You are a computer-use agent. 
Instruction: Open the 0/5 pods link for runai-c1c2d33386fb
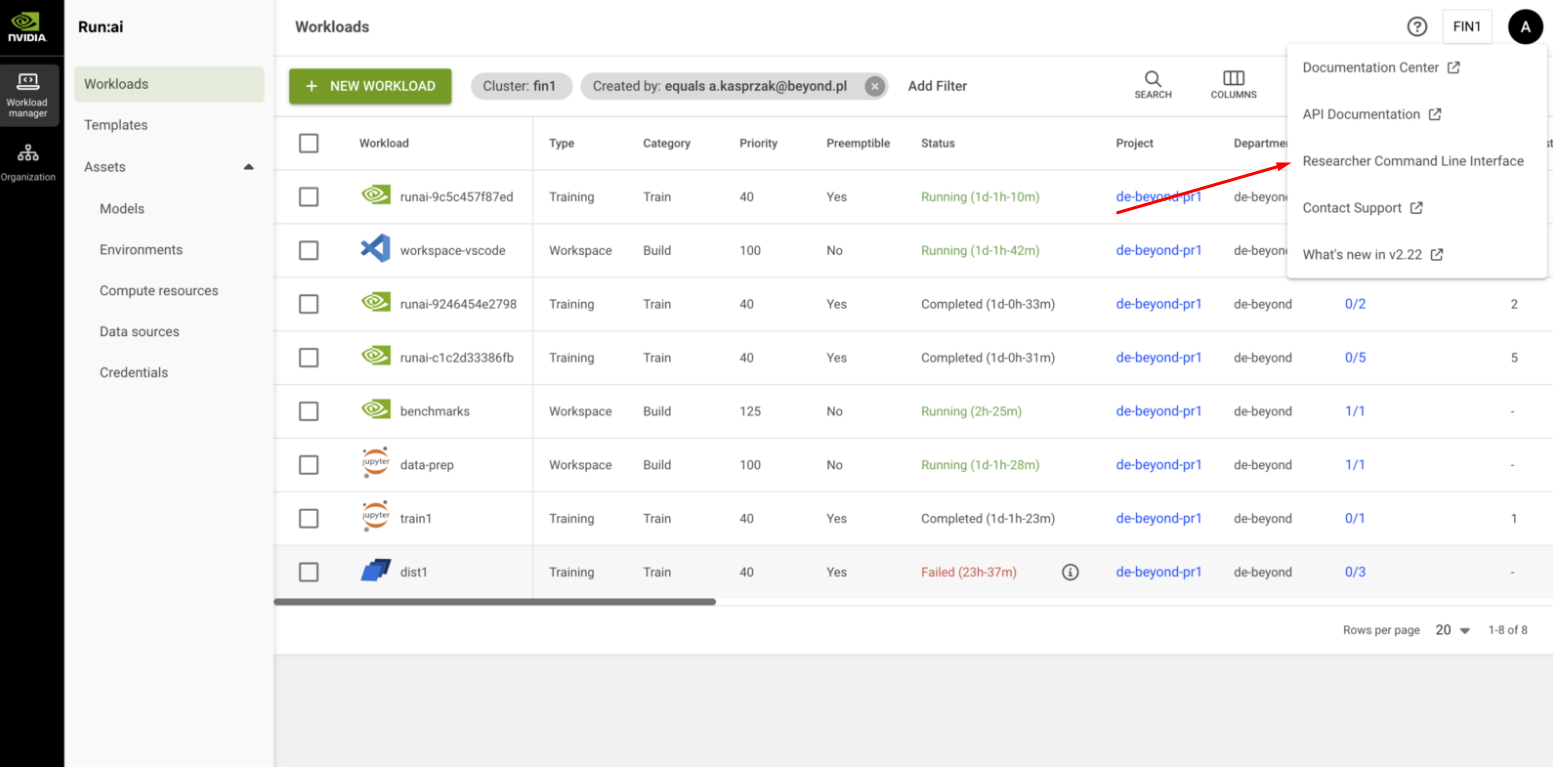[1355, 357]
